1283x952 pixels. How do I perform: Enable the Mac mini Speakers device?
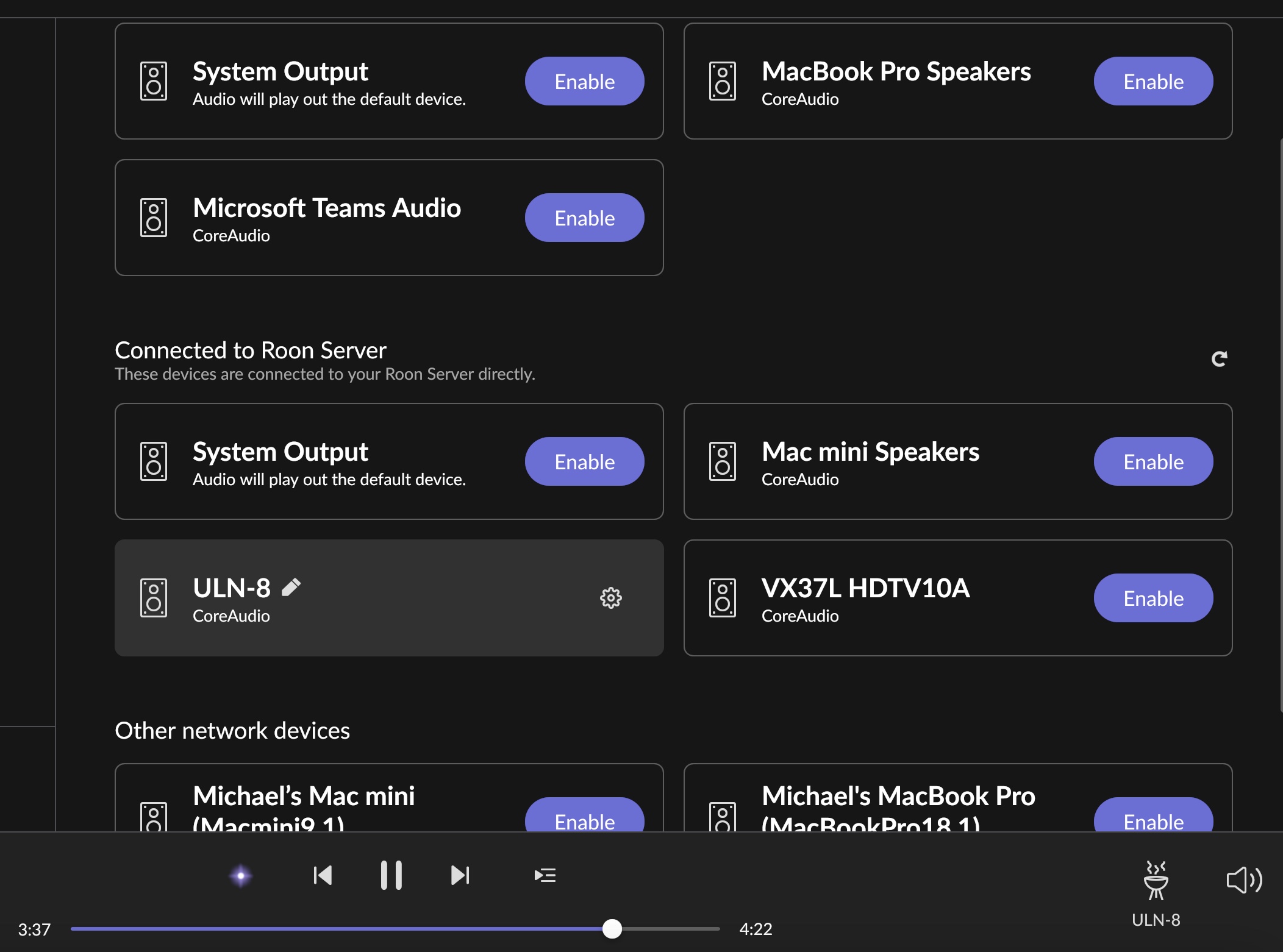[1153, 461]
